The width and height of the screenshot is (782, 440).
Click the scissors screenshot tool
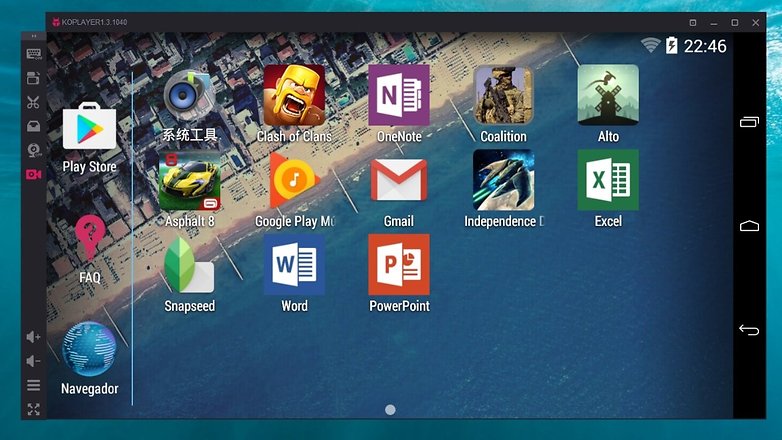(33, 102)
